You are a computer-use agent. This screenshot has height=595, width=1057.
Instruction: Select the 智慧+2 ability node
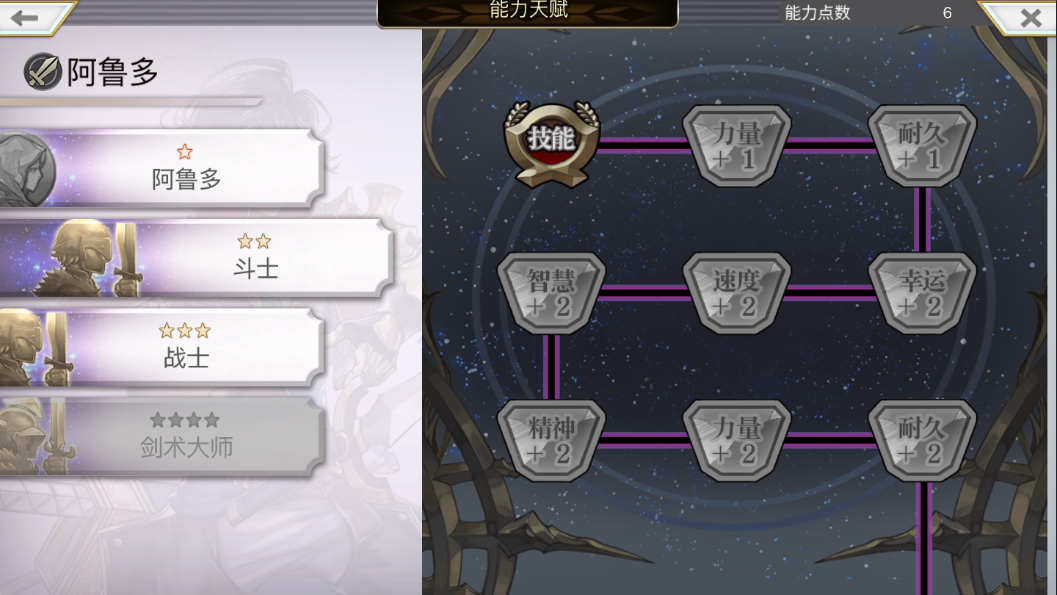pyautogui.click(x=551, y=293)
